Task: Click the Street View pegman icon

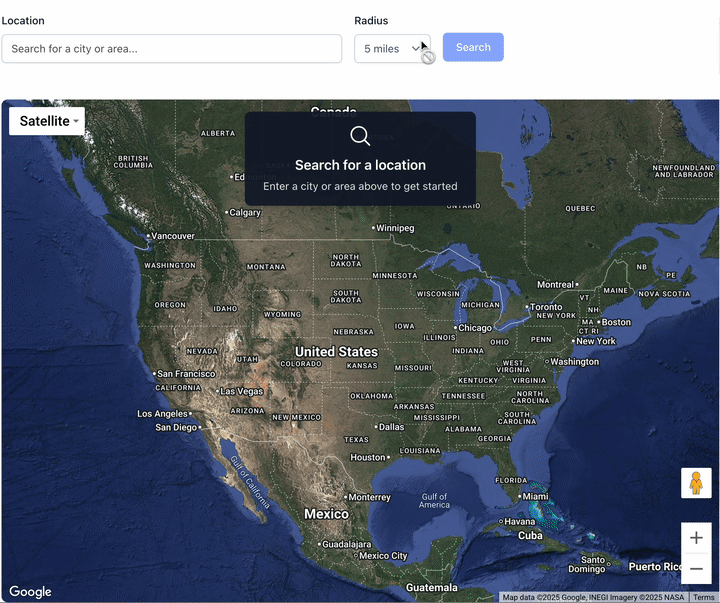Action: pyautogui.click(x=696, y=483)
